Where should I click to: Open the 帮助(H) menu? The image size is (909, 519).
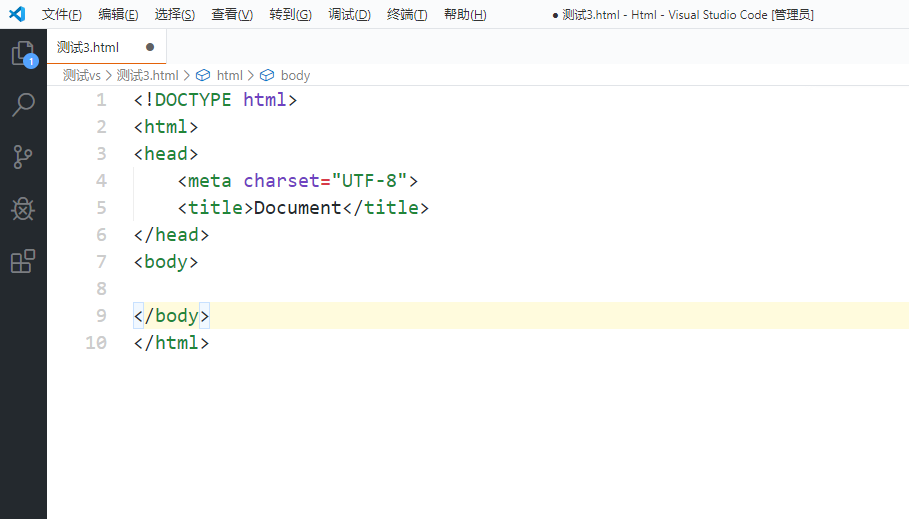tap(465, 14)
